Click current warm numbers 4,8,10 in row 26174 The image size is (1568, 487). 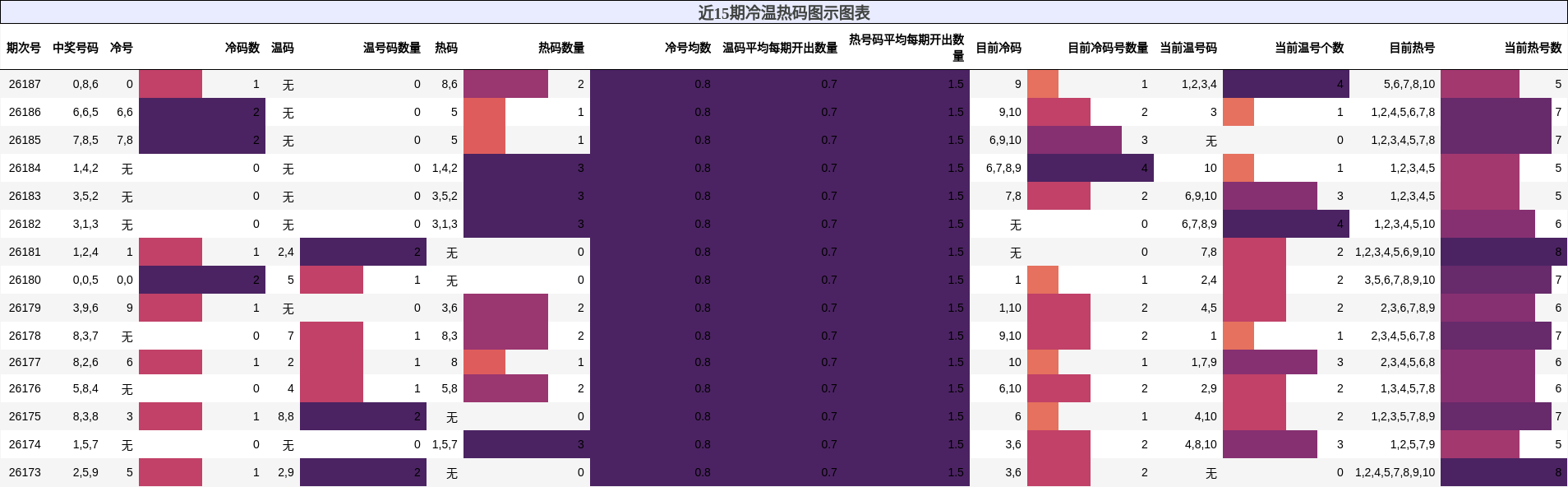pyautogui.click(x=1201, y=444)
